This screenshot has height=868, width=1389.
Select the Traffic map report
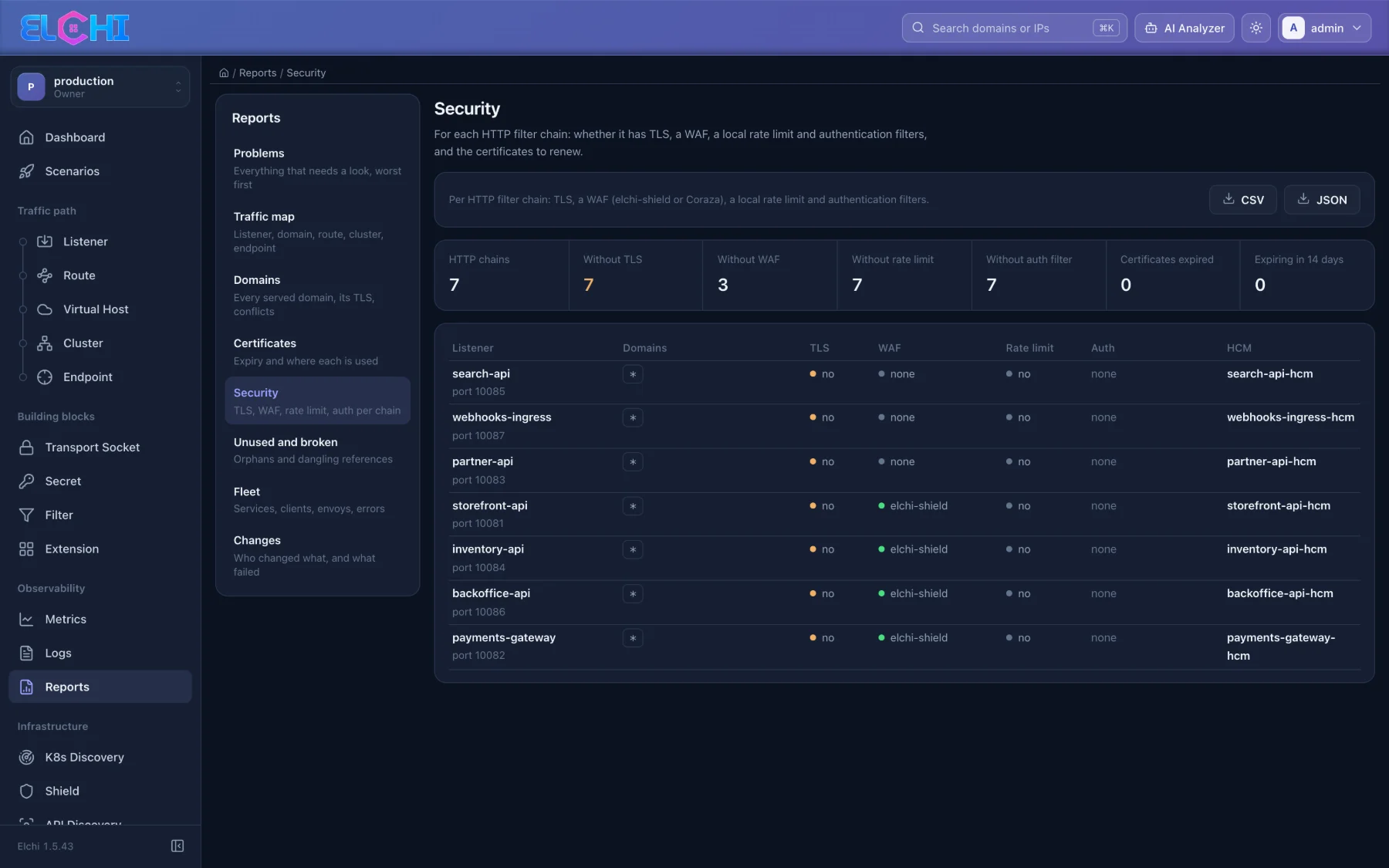(x=317, y=231)
